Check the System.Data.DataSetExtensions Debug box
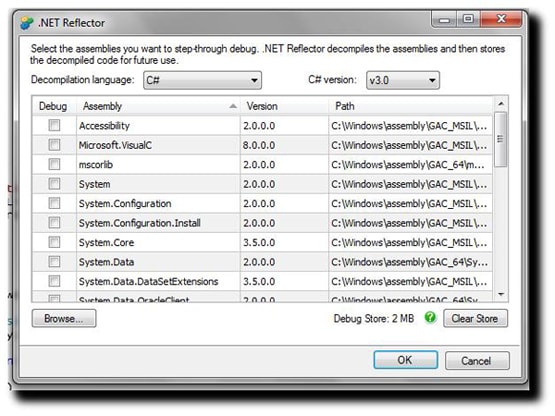This screenshot has height=416, width=555. [54, 281]
